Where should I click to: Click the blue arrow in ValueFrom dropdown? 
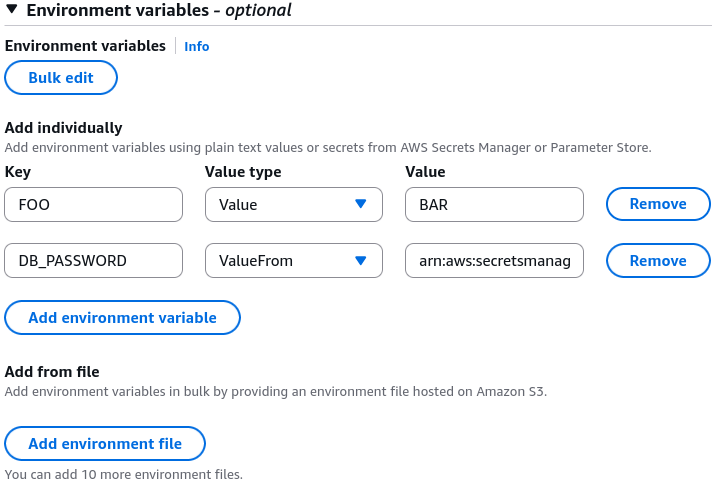click(361, 261)
